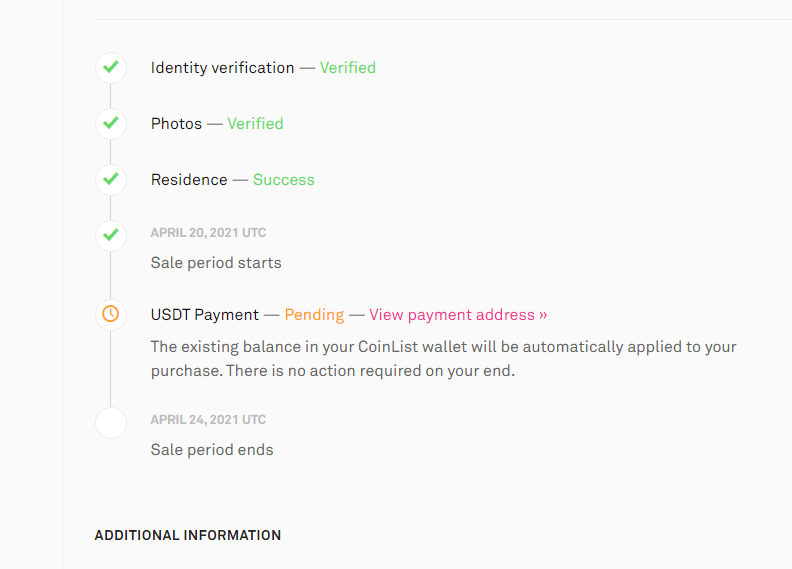Click the empty circle for Sale period ends
The height and width of the screenshot is (569, 792).
111,423
